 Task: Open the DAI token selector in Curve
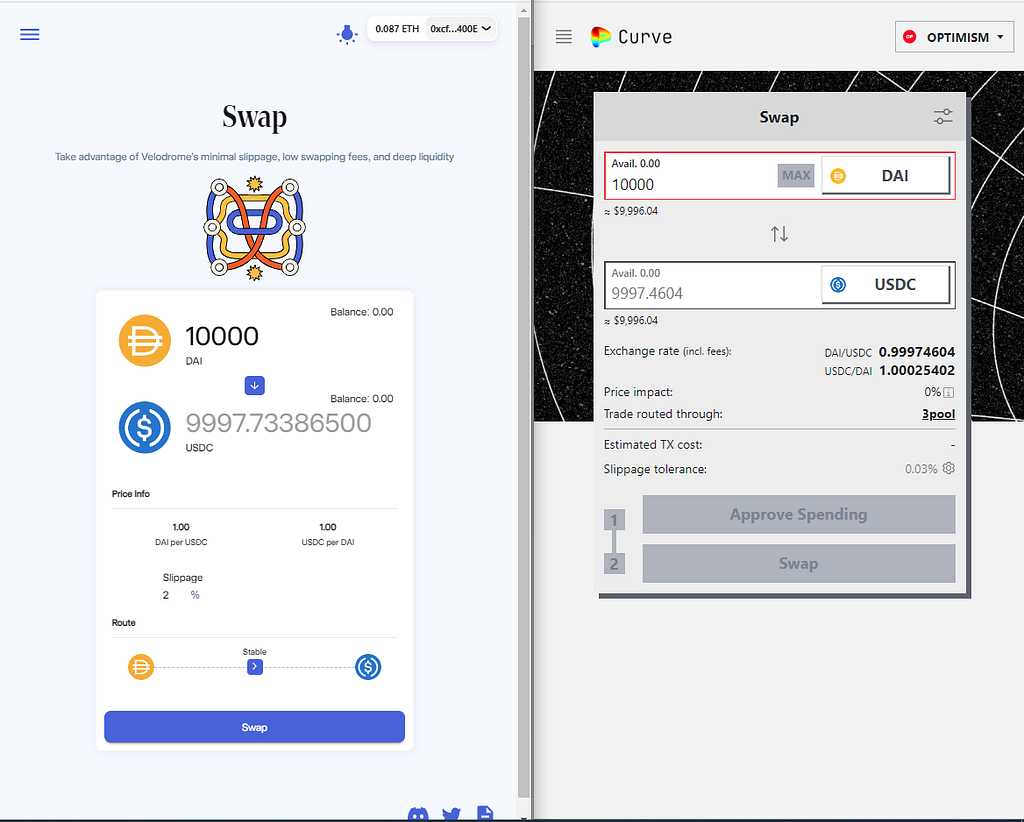click(886, 176)
